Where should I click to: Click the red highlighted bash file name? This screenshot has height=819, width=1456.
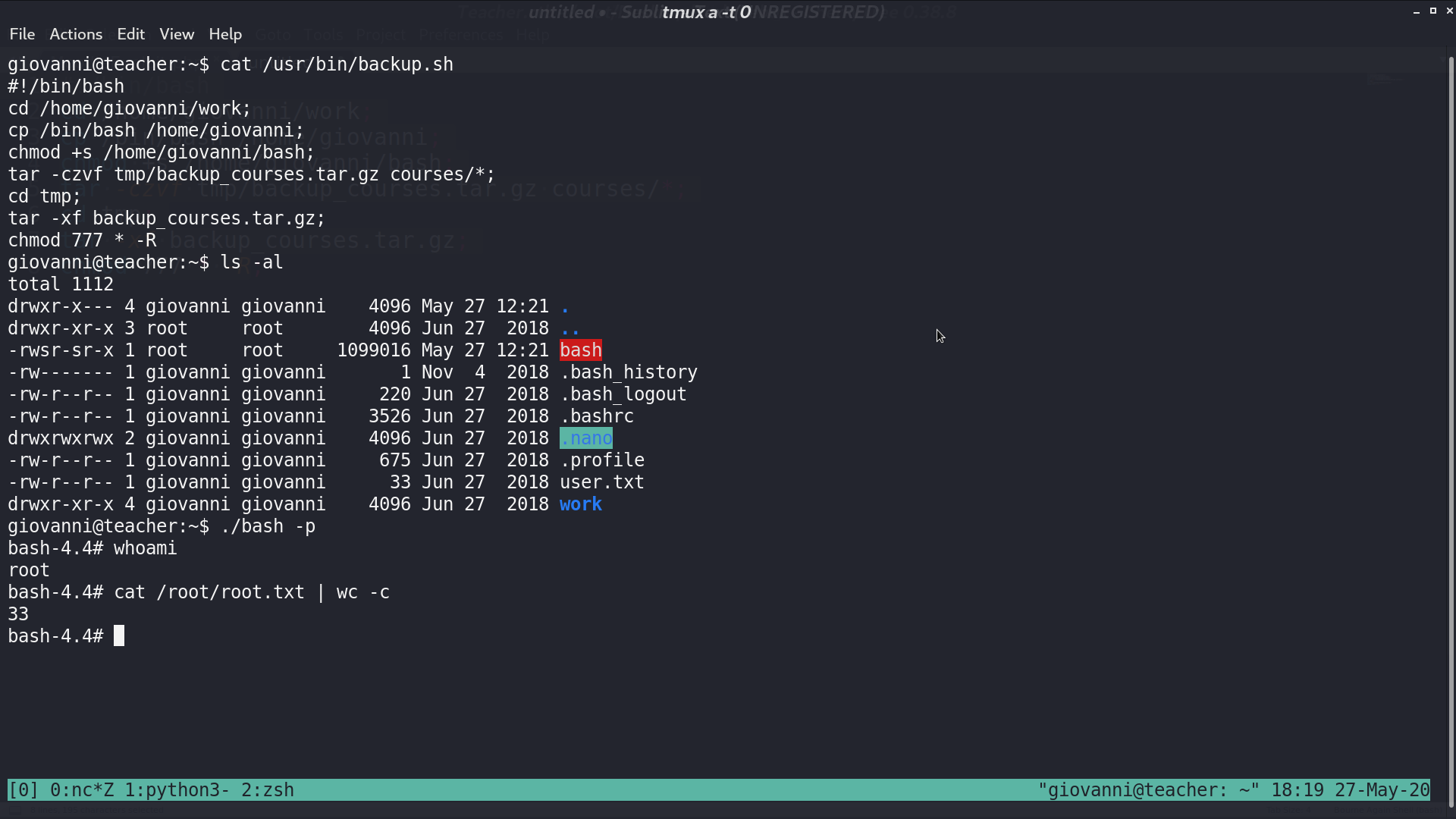581,350
